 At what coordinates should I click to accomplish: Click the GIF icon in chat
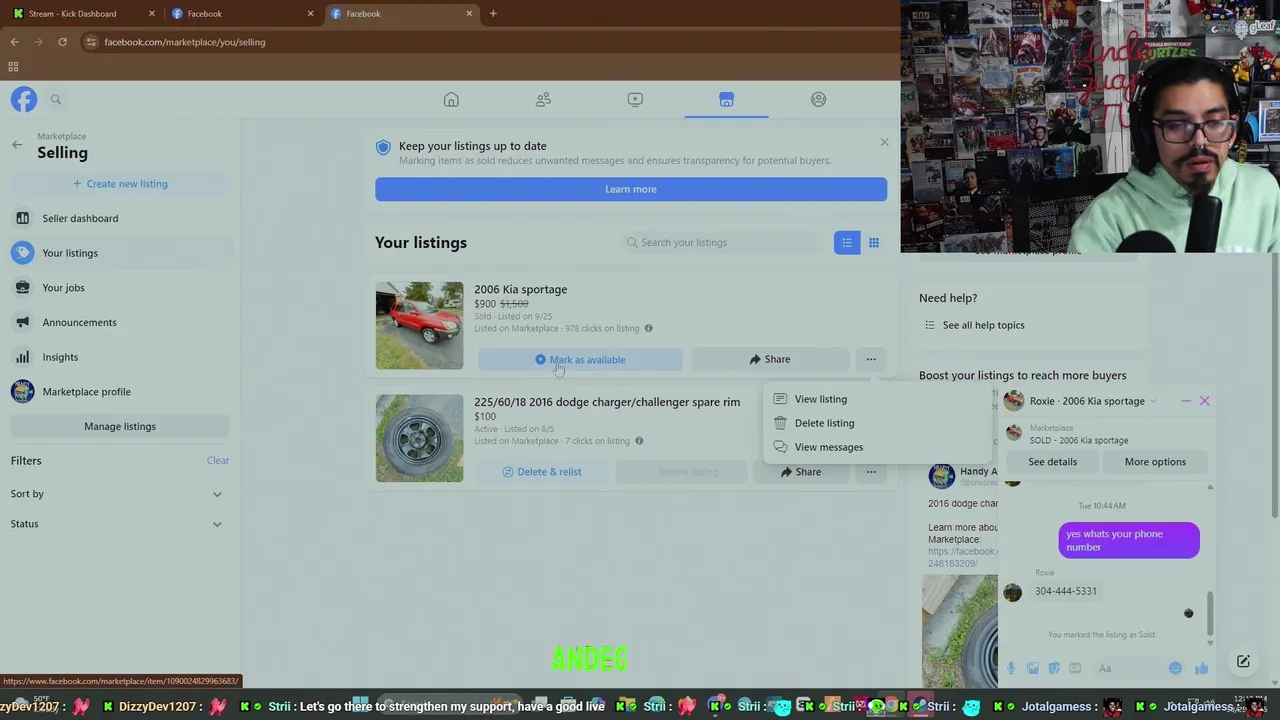pyautogui.click(x=1075, y=668)
